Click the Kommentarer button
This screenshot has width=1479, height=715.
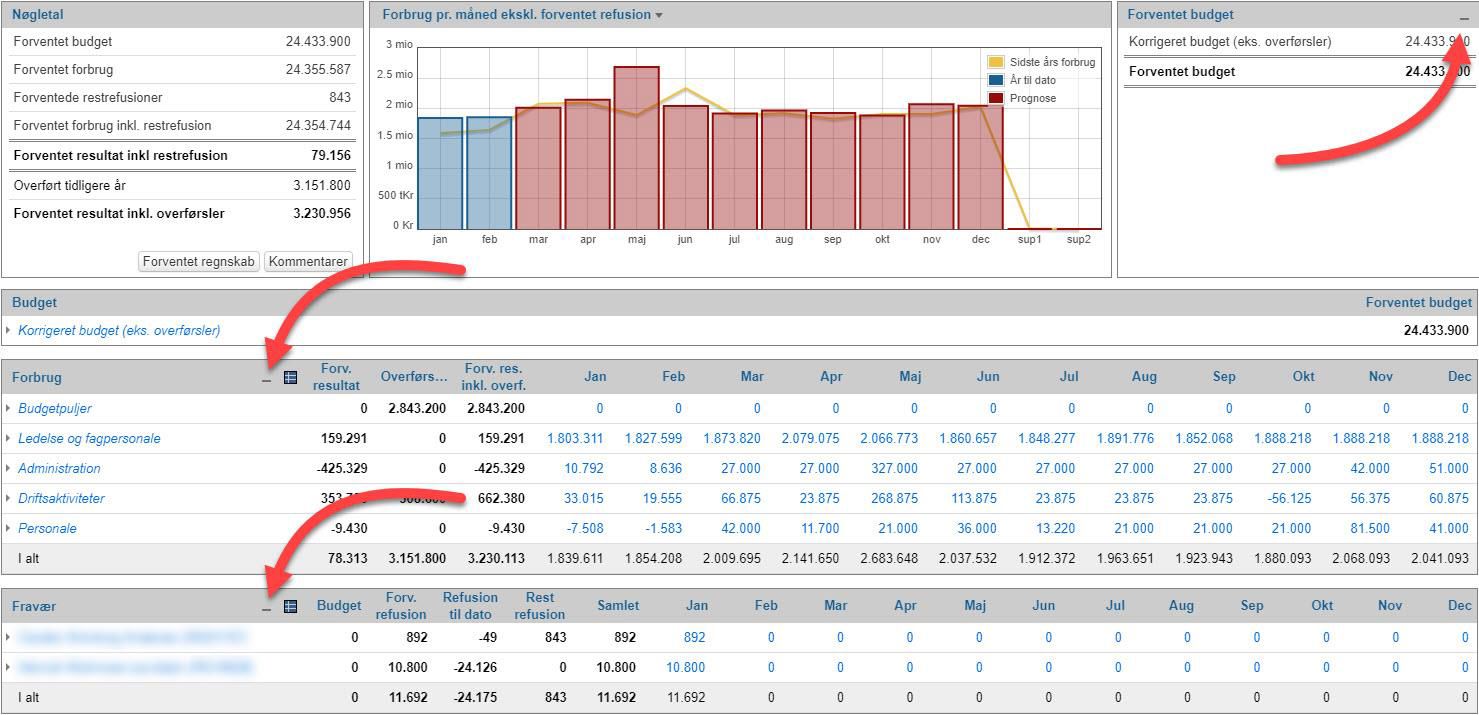[308, 261]
